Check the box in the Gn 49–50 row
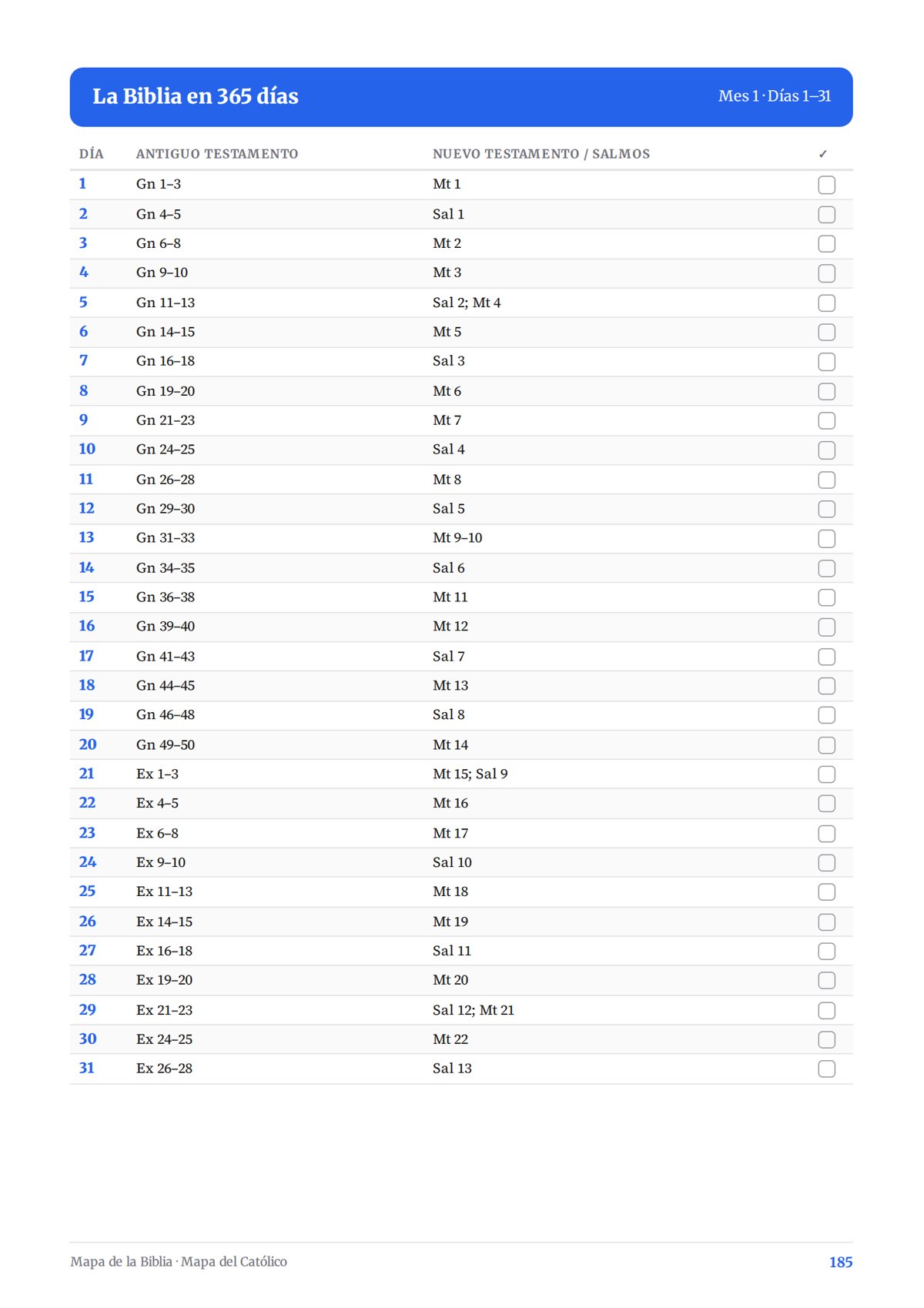This screenshot has height=1308, width=924. click(x=826, y=746)
